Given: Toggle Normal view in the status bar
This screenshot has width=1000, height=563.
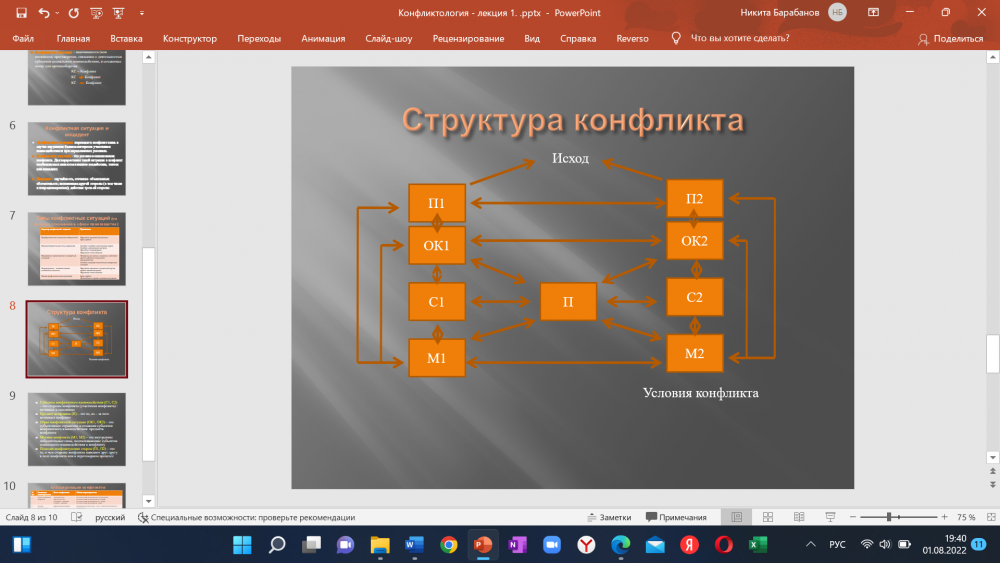Looking at the screenshot, I should [x=736, y=517].
